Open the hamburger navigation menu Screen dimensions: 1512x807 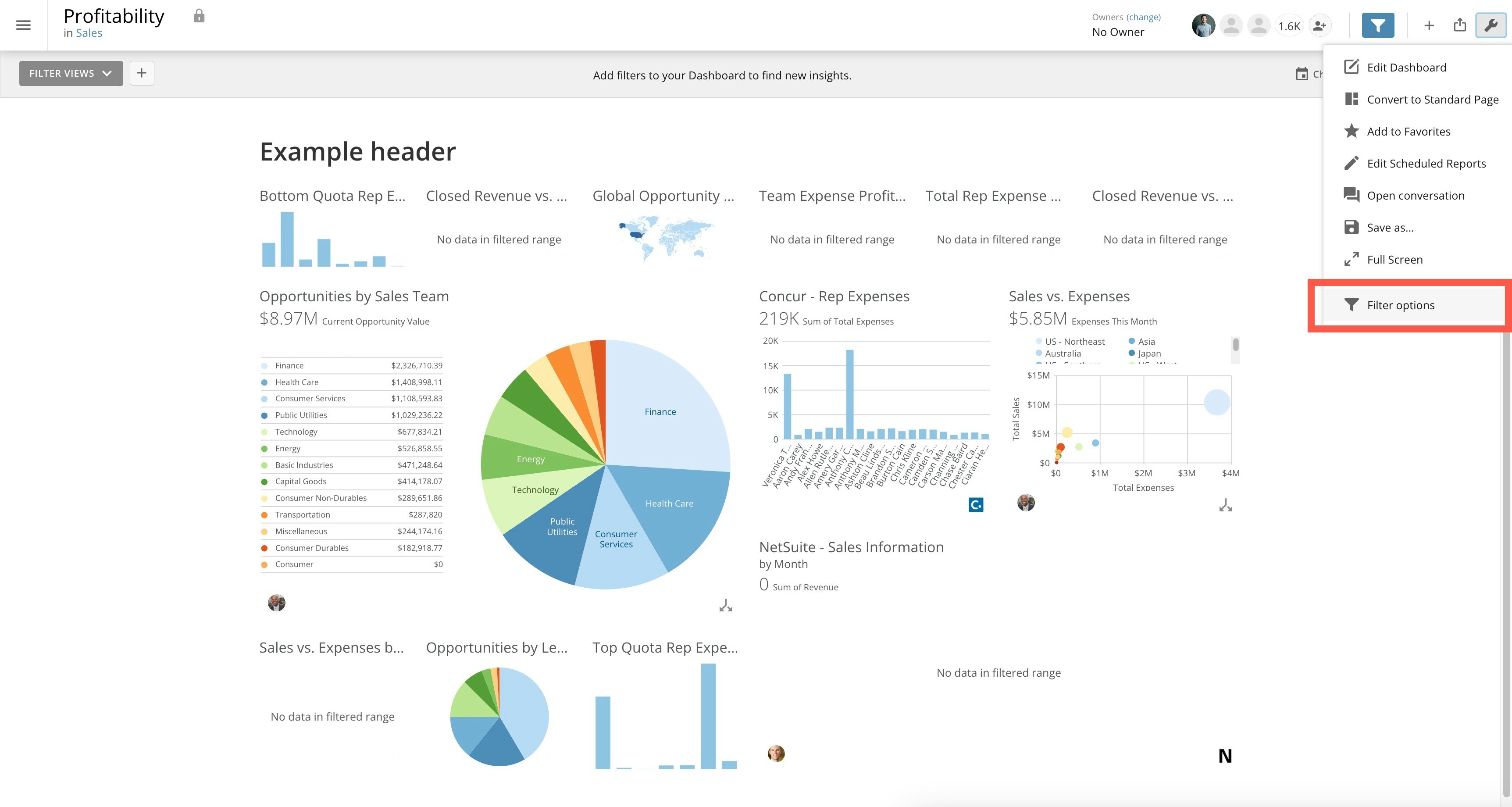pos(24,25)
